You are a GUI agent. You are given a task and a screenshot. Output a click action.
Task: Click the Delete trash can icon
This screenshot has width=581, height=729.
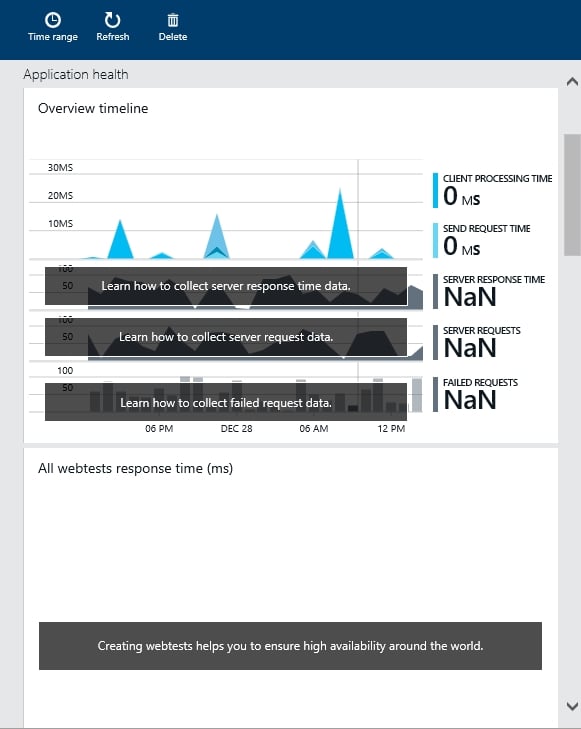[x=172, y=20]
